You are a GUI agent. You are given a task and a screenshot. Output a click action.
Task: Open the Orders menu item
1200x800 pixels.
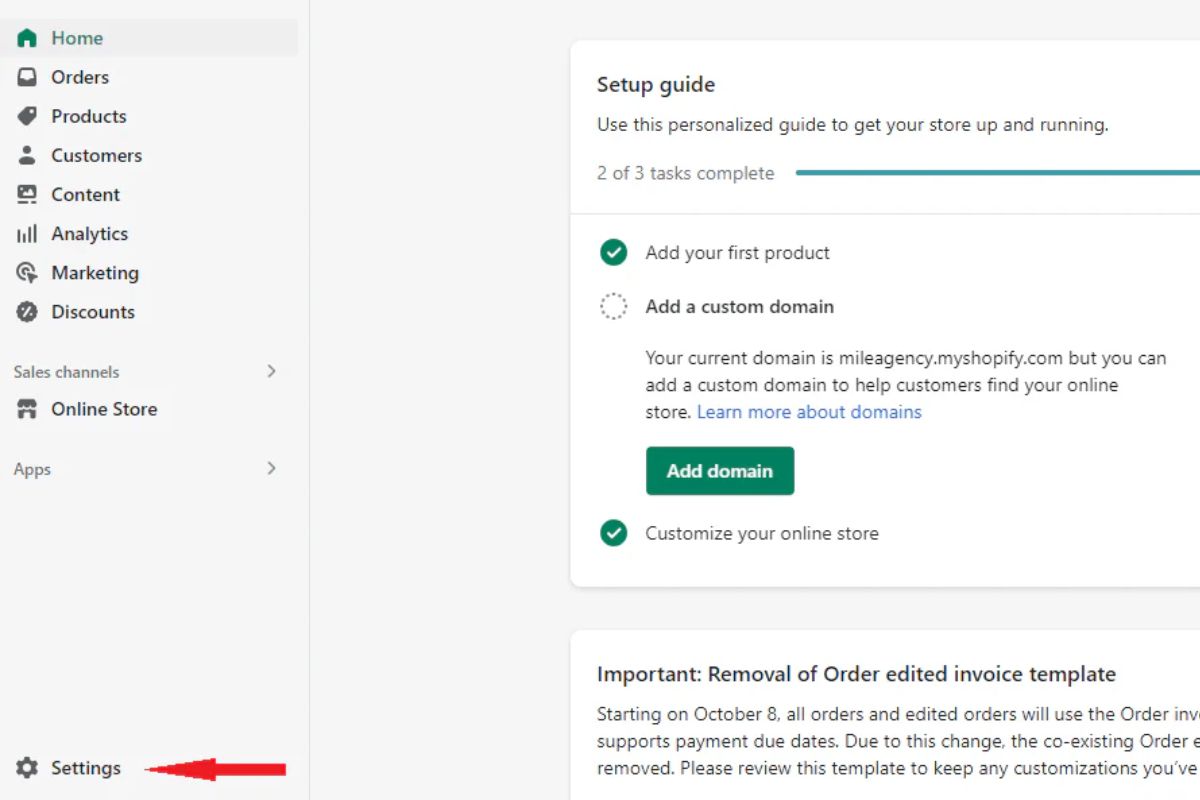pos(80,77)
